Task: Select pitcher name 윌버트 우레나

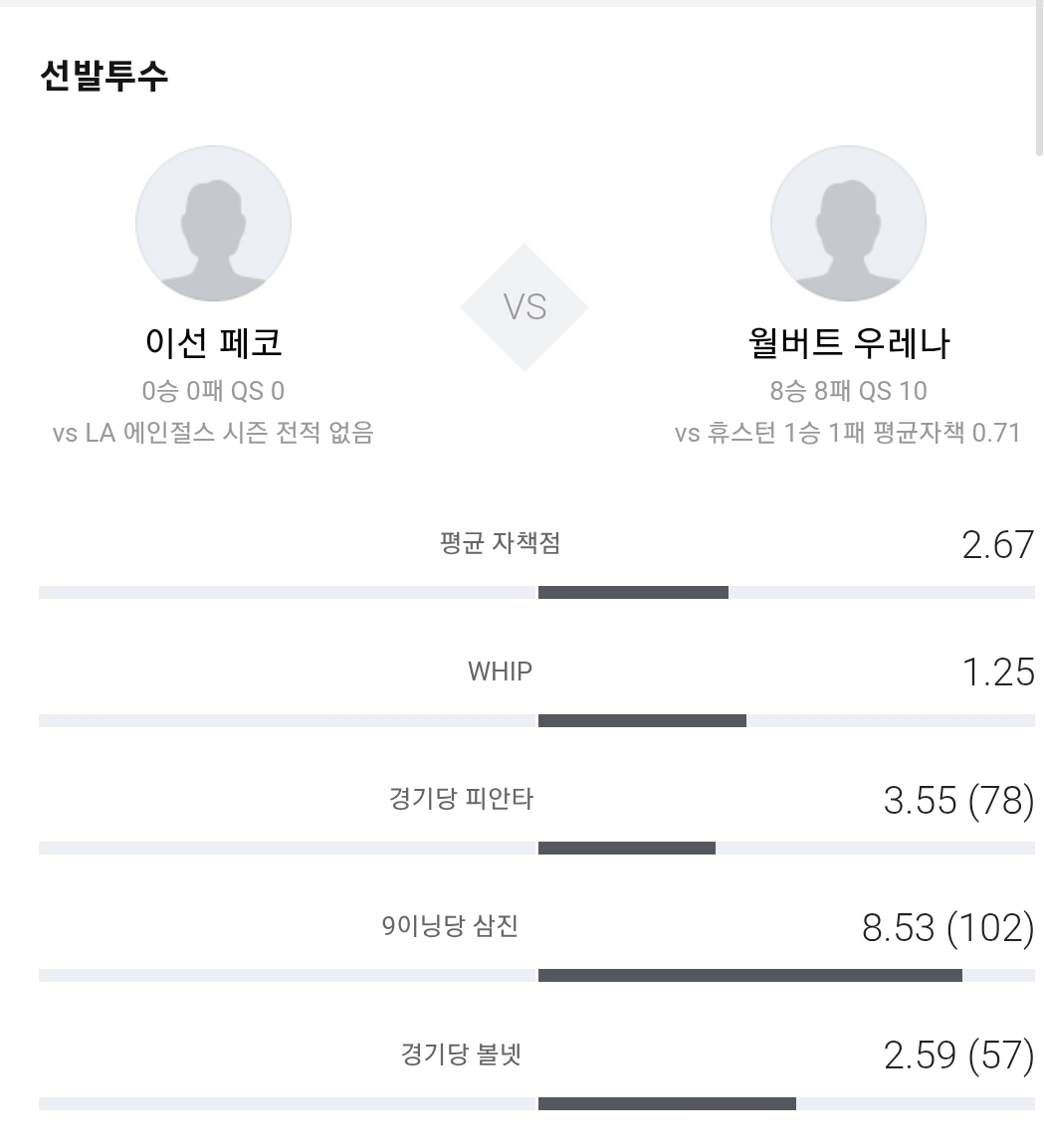Action: point(848,342)
